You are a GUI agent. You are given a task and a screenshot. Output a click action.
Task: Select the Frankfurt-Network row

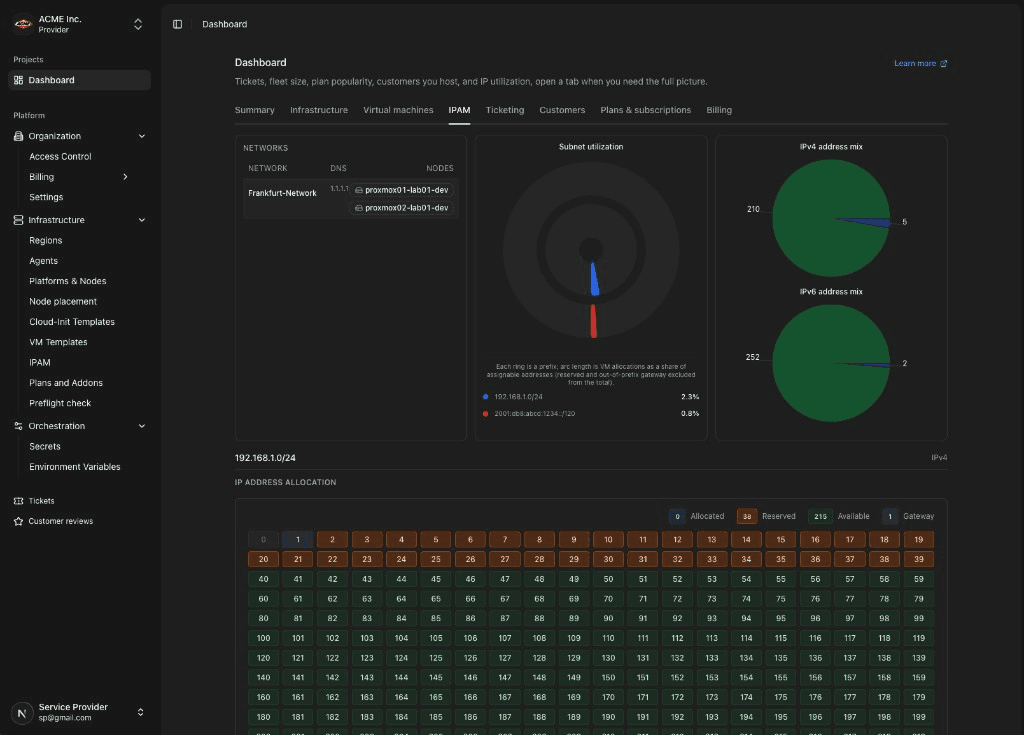coord(351,199)
